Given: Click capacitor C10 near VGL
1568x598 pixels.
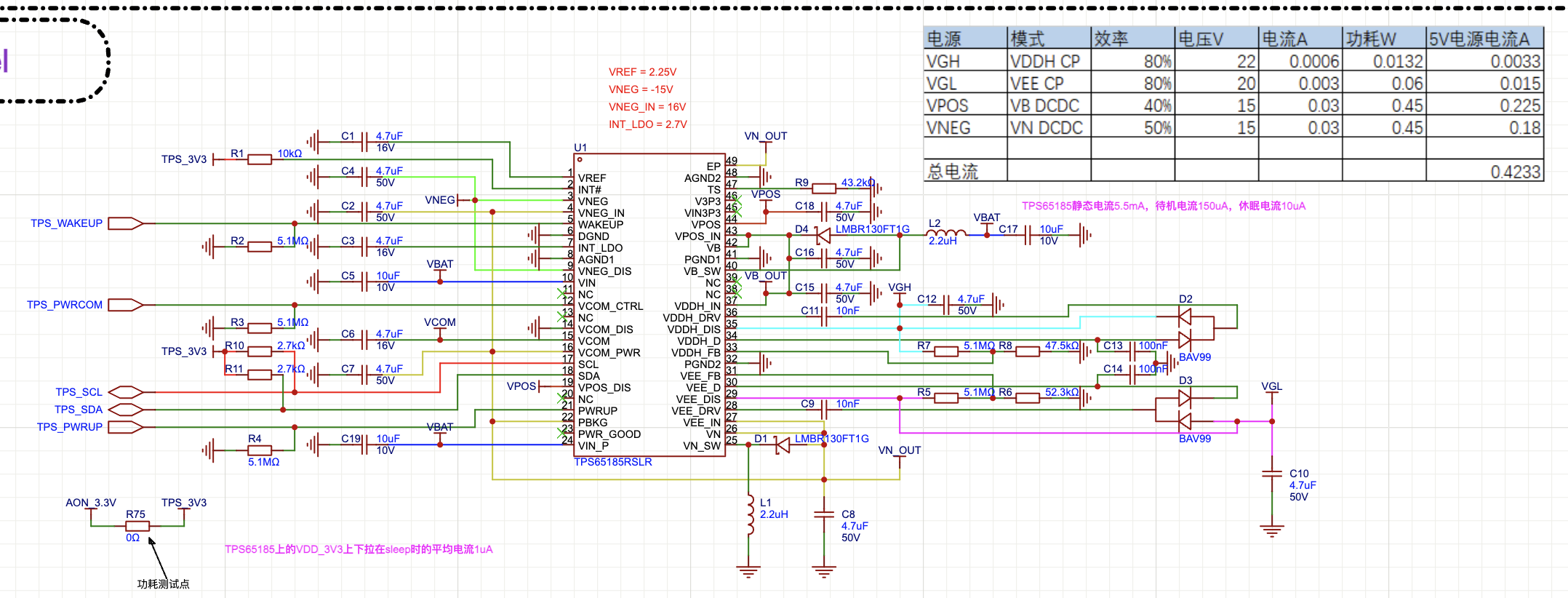Looking at the screenshot, I should coord(1272,474).
